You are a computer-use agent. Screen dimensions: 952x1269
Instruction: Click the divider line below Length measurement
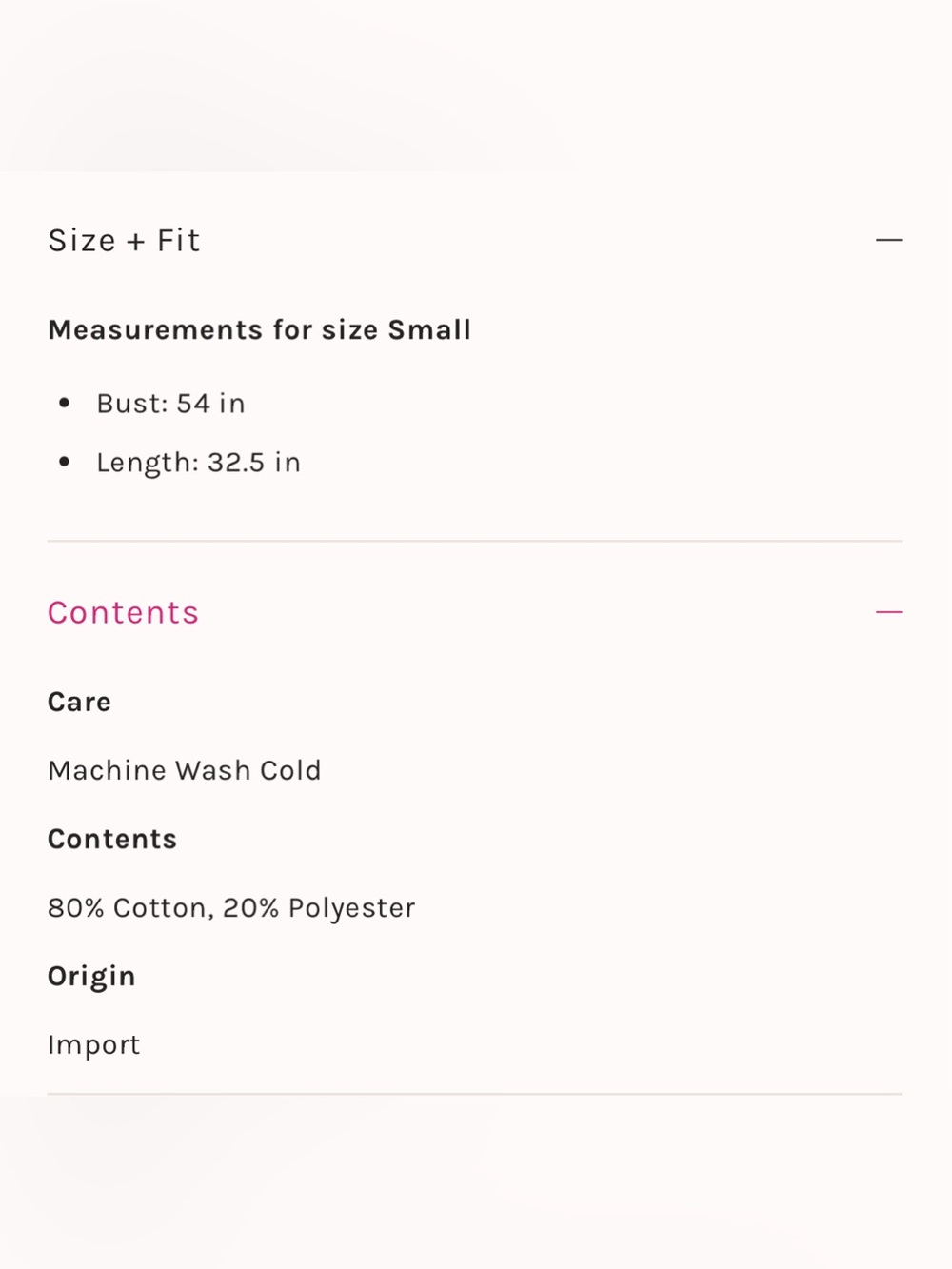click(475, 541)
